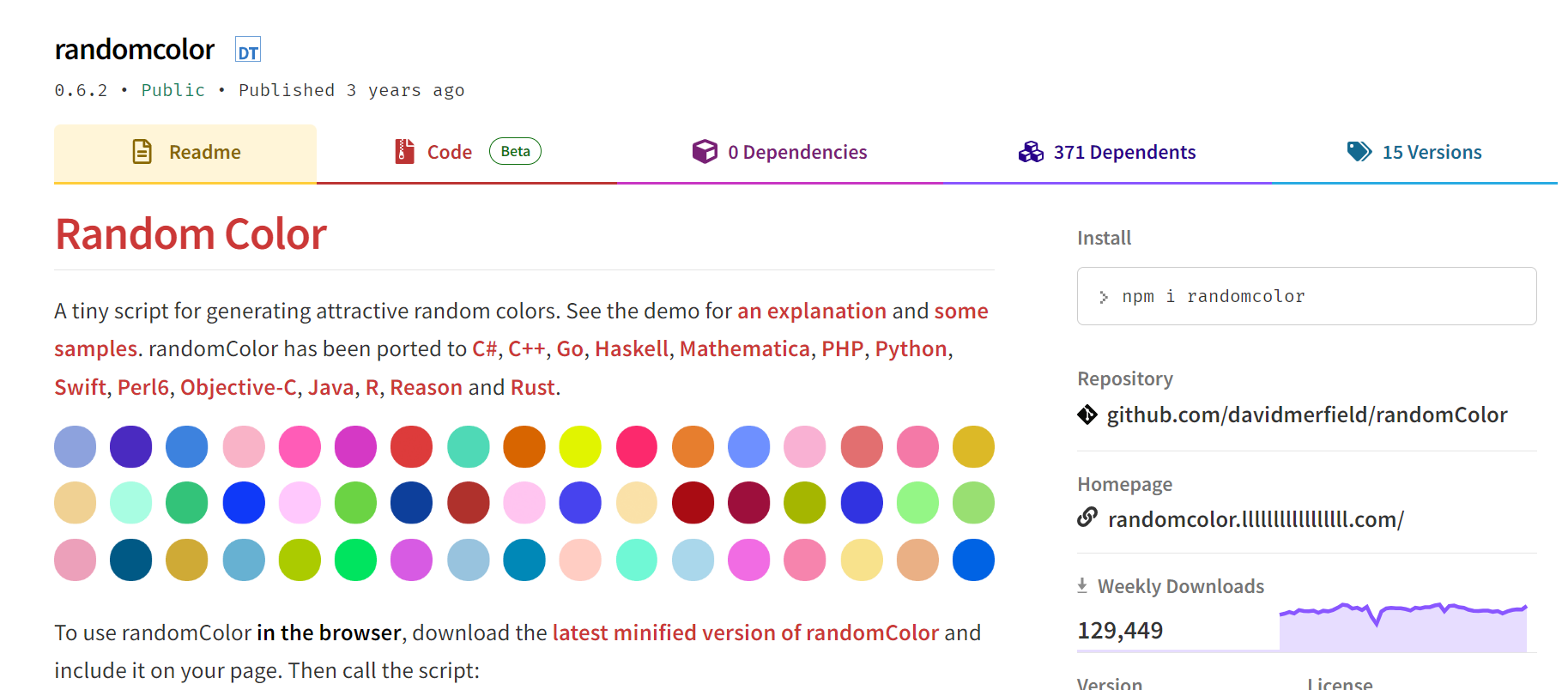The height and width of the screenshot is (690, 1568).
Task: Open the Rust port link
Action: pos(532,387)
